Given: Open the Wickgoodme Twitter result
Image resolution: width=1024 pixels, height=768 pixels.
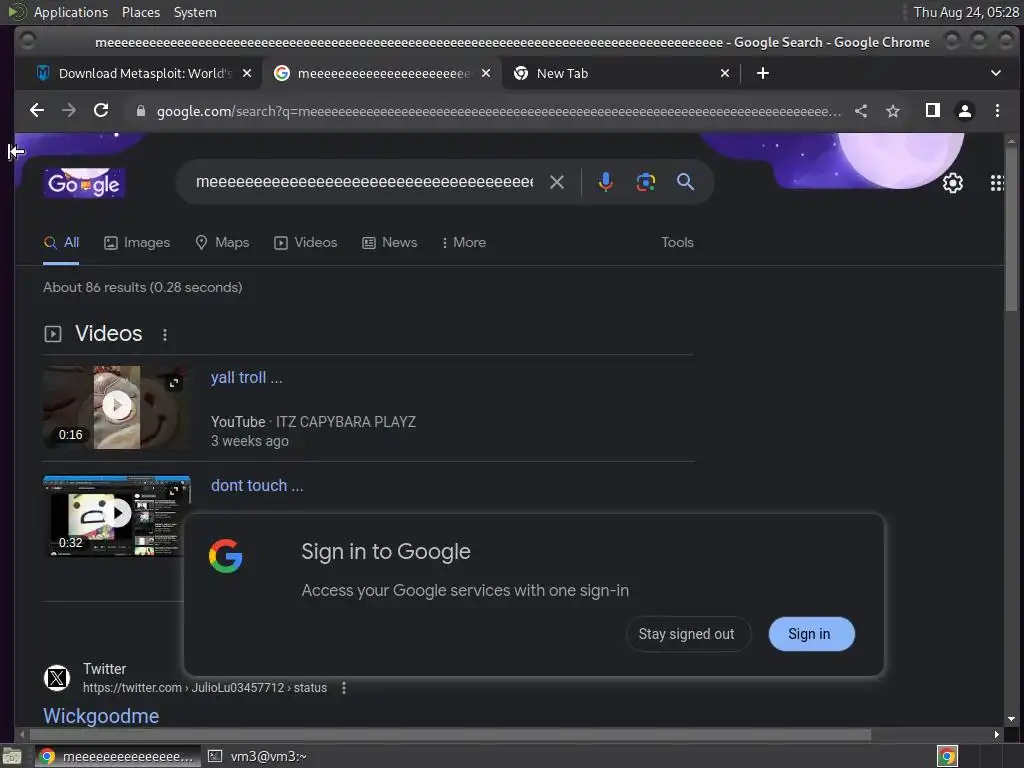Looking at the screenshot, I should point(101,716).
